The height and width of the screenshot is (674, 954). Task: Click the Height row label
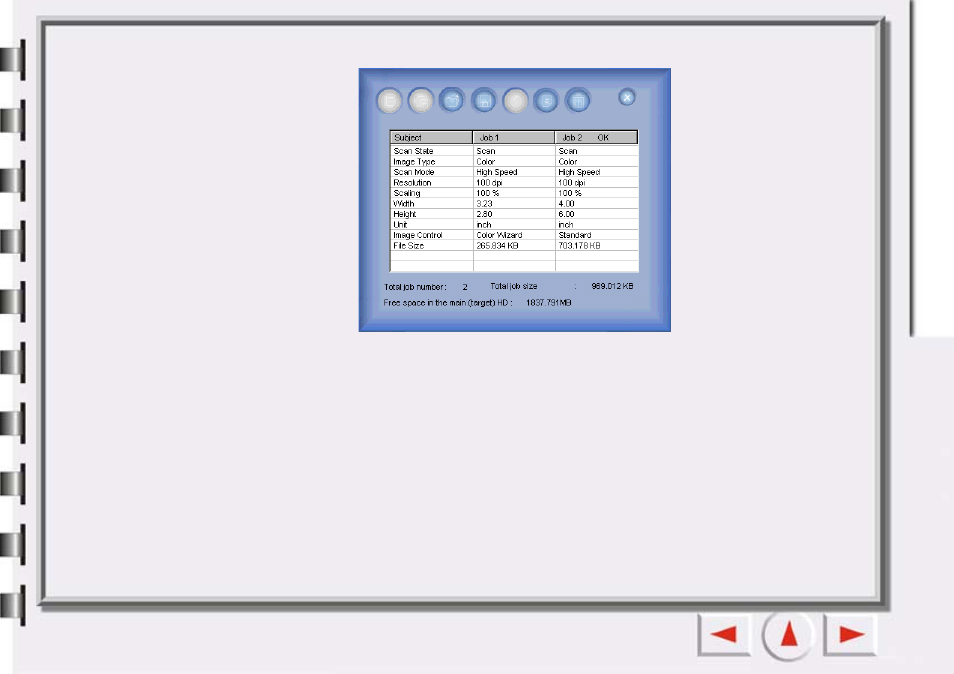405,214
